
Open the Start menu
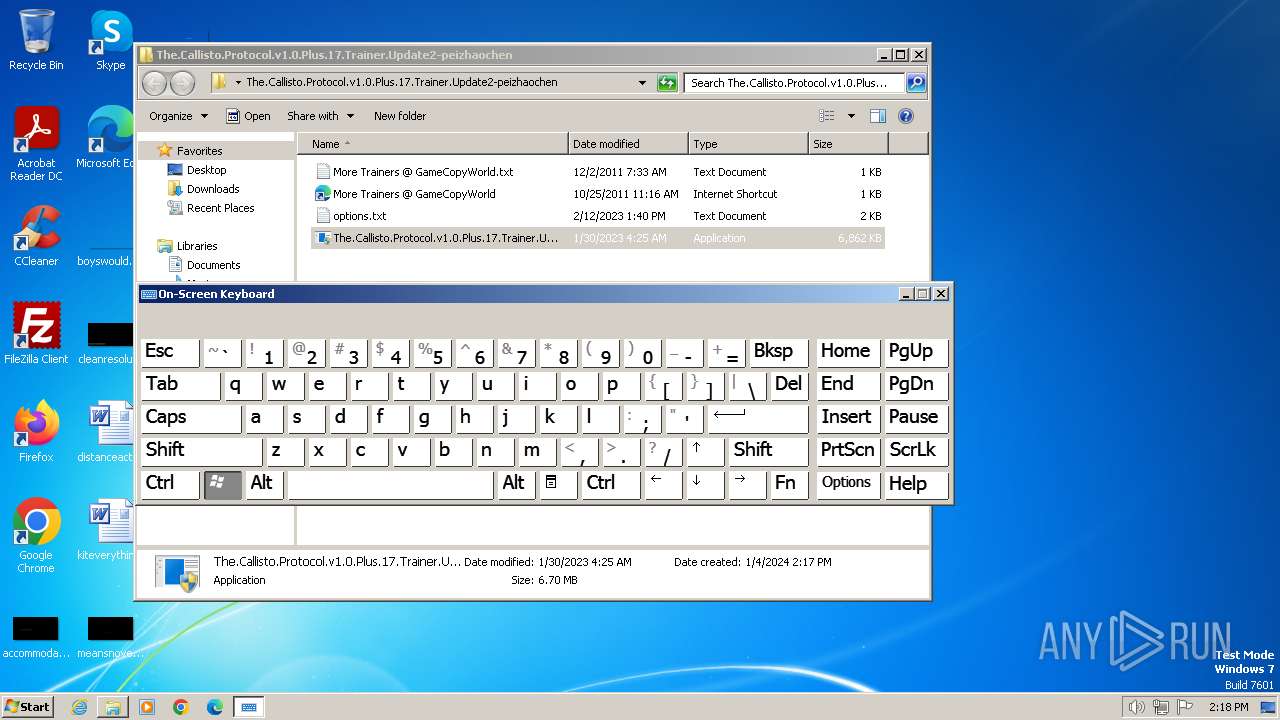coord(27,707)
